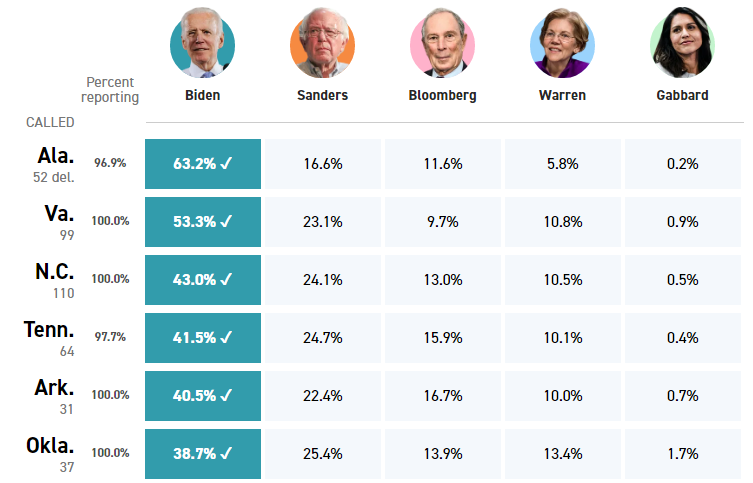Viewport: 753px width, 483px height.
Task: Open the Oklahoma state row label
Action: click(x=51, y=446)
